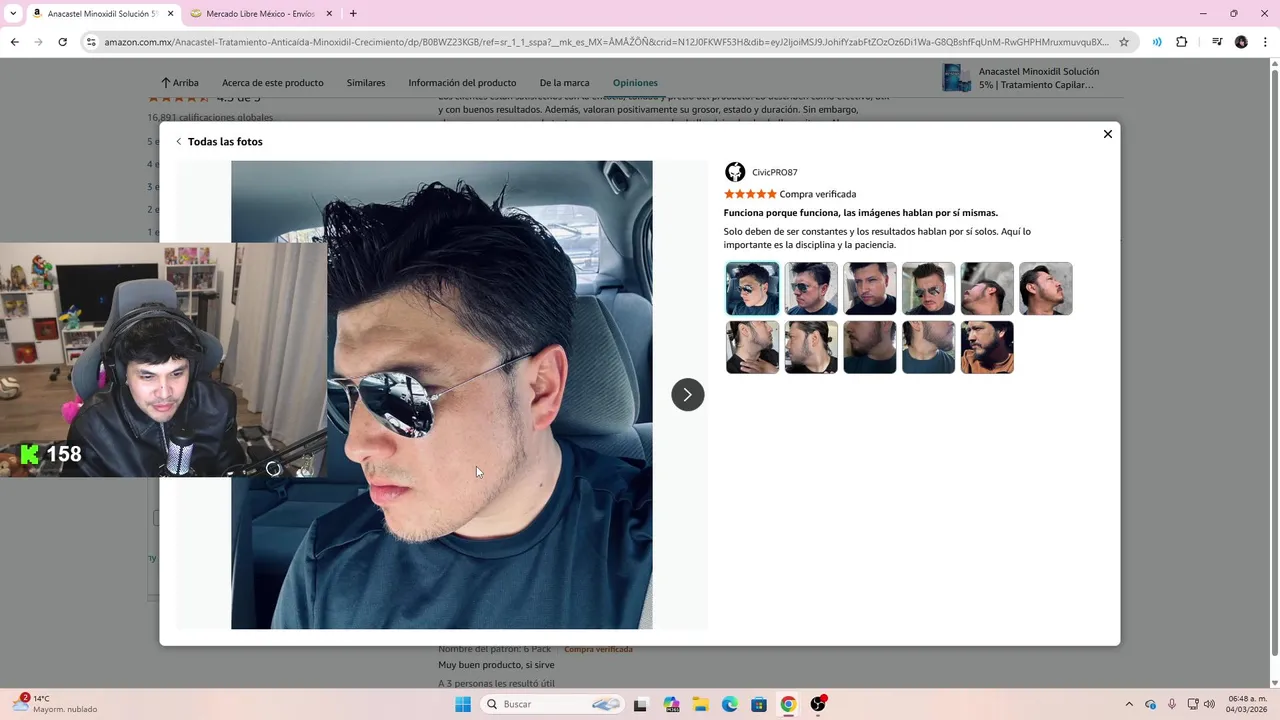Open volume control in system tray
This screenshot has height=720, width=1280.
pyautogui.click(x=1209, y=704)
